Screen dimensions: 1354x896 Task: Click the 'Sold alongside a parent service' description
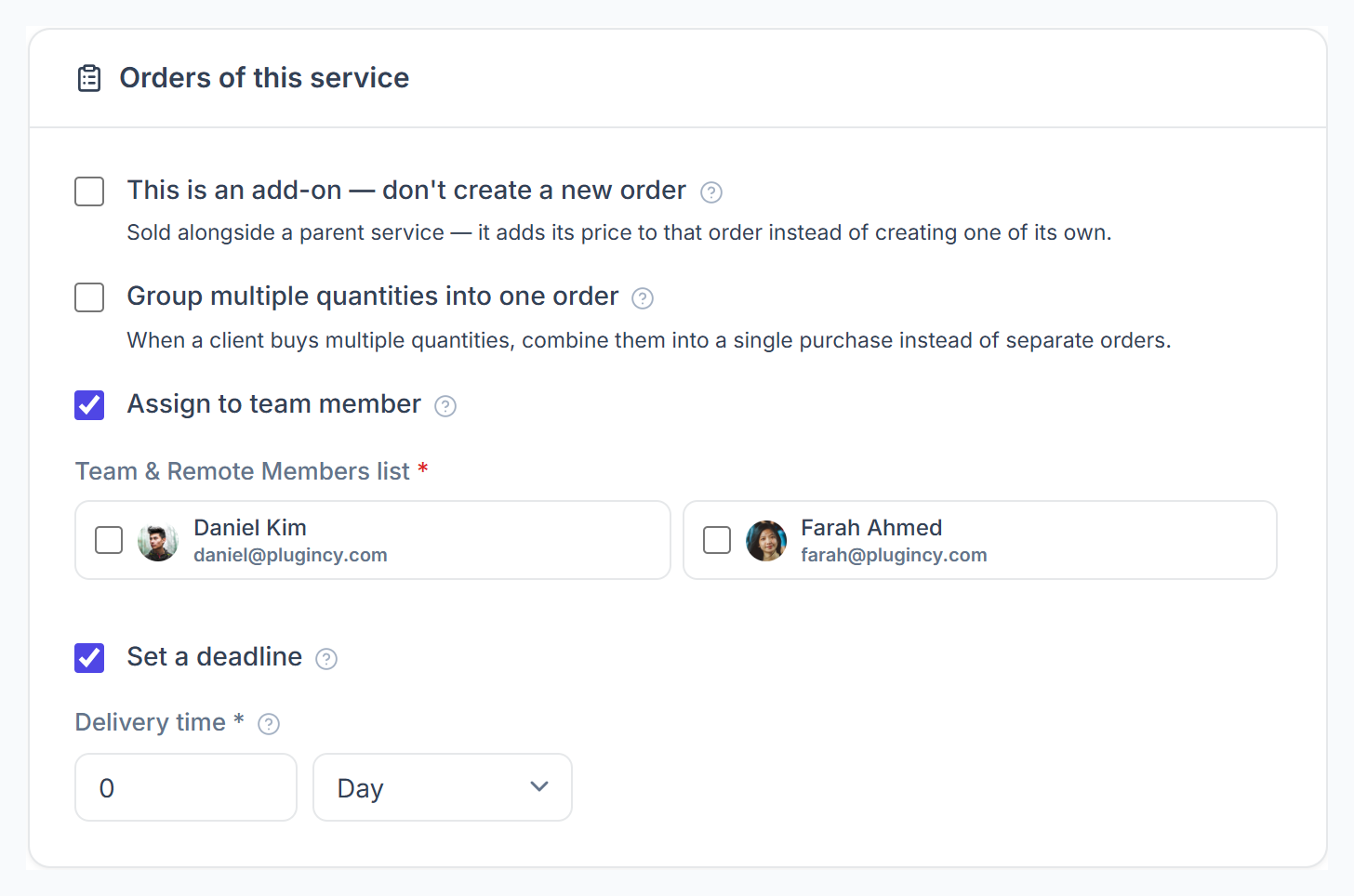click(x=619, y=232)
